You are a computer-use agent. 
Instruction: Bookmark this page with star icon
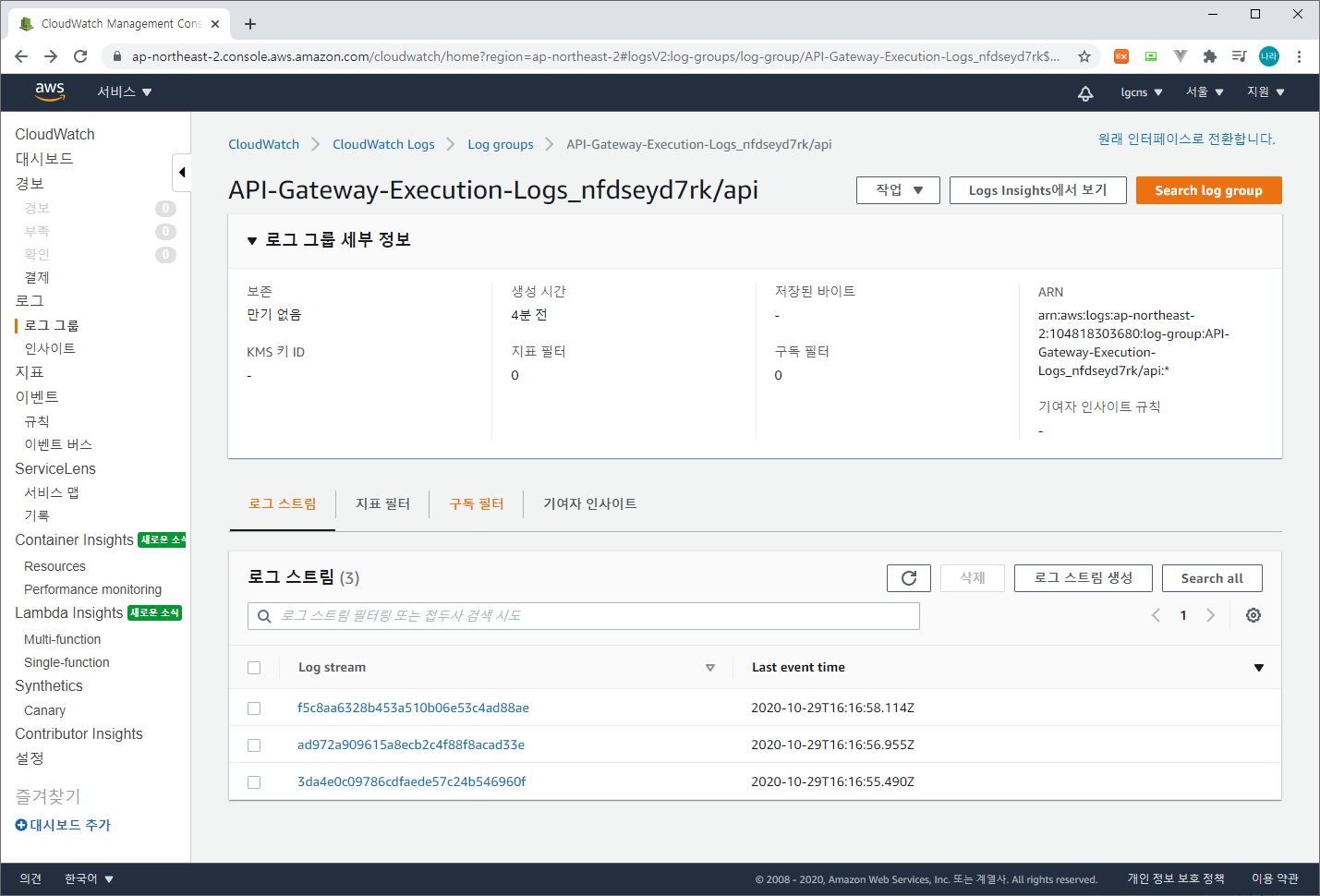(x=1084, y=56)
